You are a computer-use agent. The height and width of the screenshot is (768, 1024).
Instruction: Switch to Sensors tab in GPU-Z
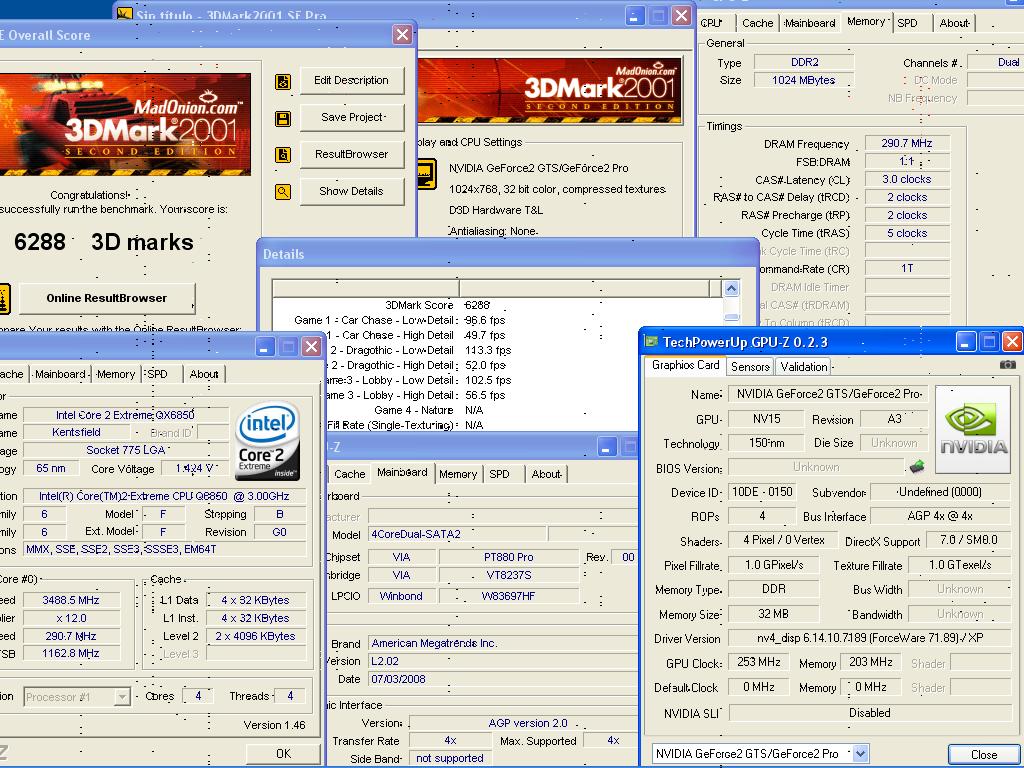click(750, 366)
